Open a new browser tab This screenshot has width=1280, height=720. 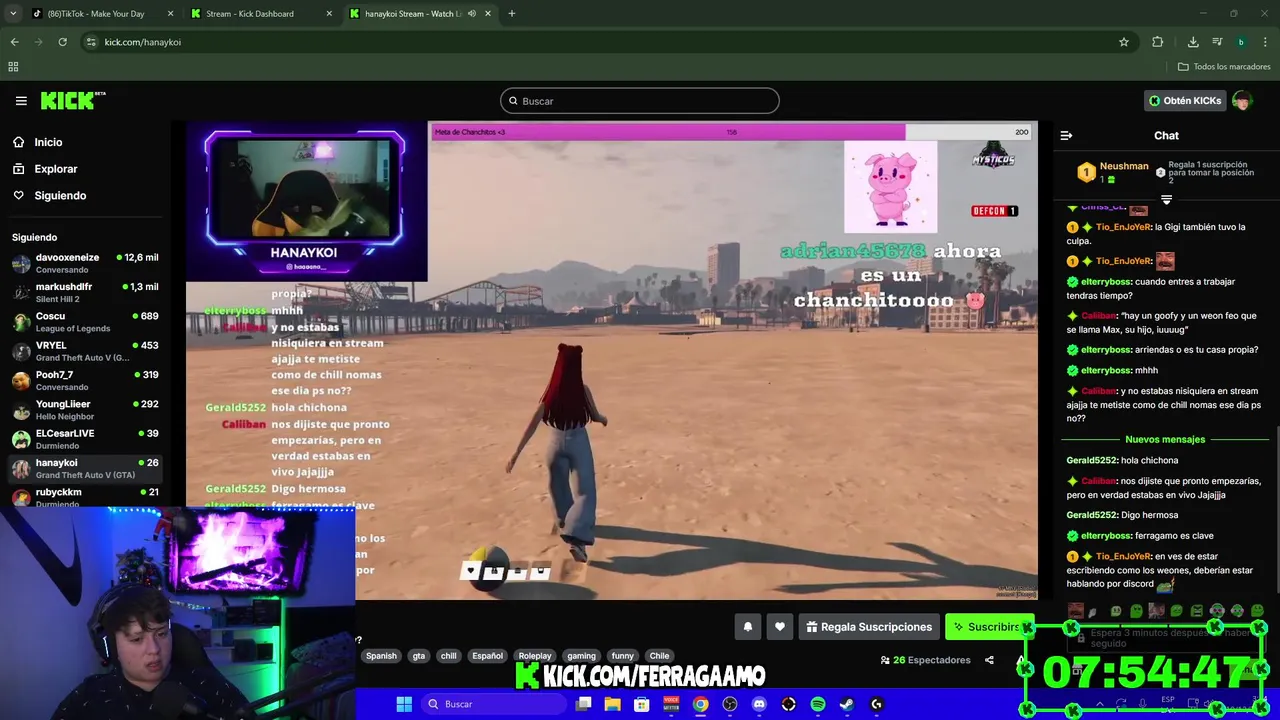click(511, 14)
